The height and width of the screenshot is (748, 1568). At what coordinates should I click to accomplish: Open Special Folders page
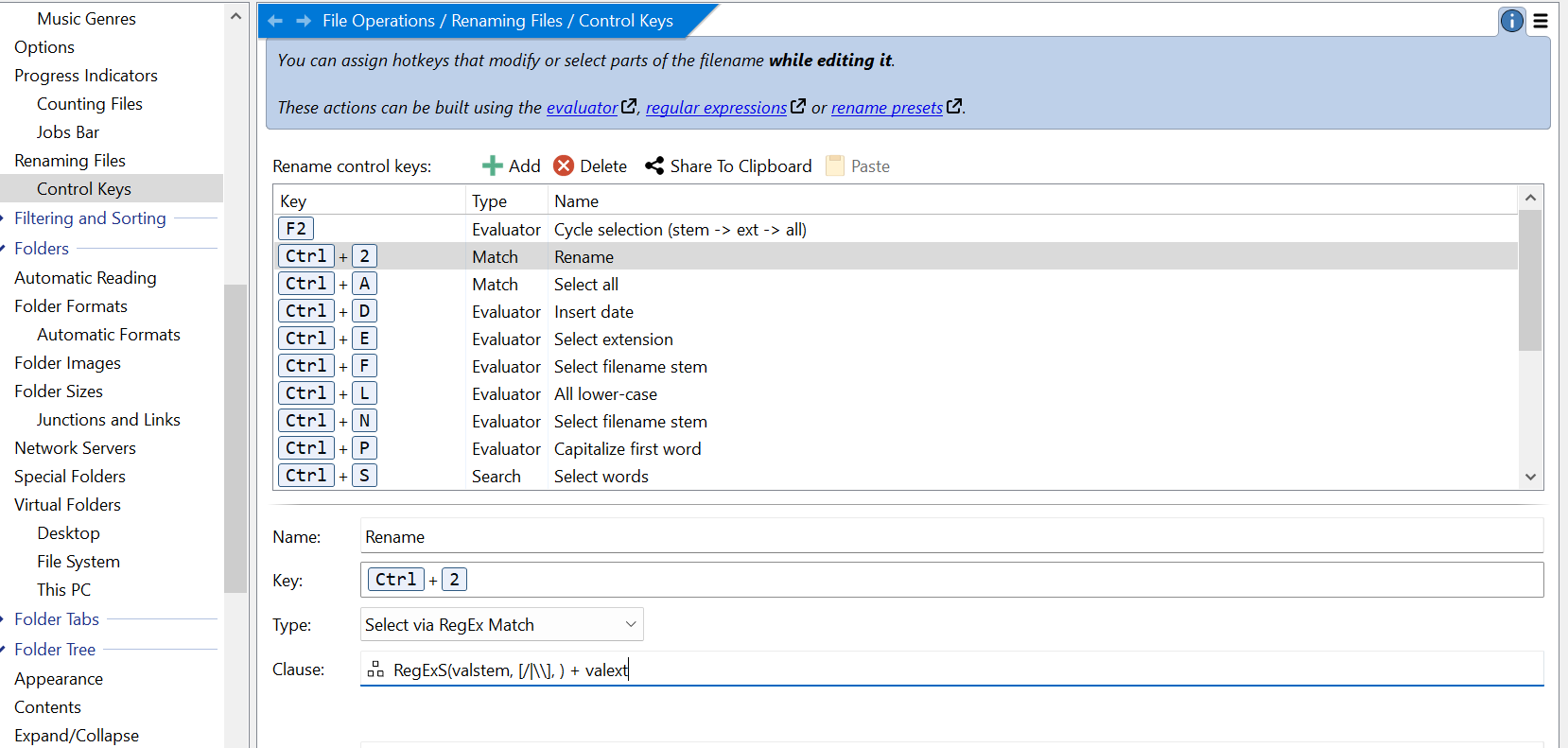[70, 477]
